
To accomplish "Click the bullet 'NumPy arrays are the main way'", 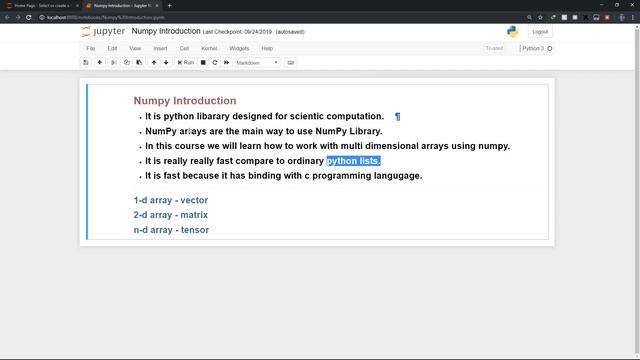I will point(264,131).
